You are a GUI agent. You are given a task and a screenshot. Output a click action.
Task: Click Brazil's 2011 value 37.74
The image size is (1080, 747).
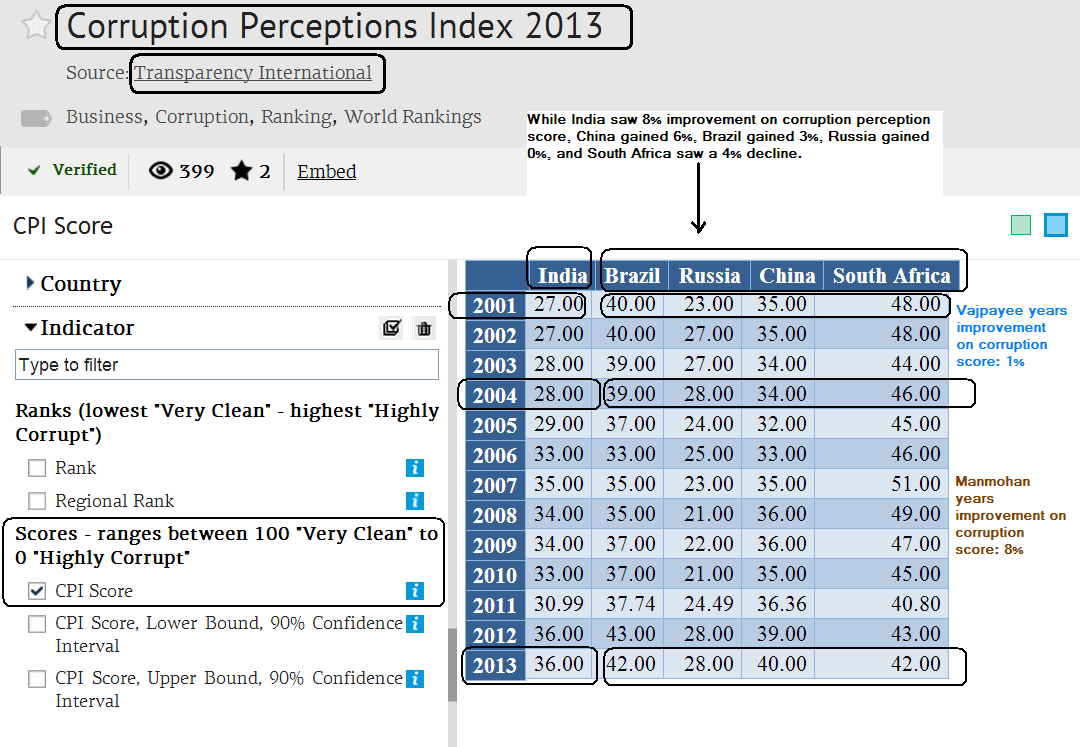(630, 604)
